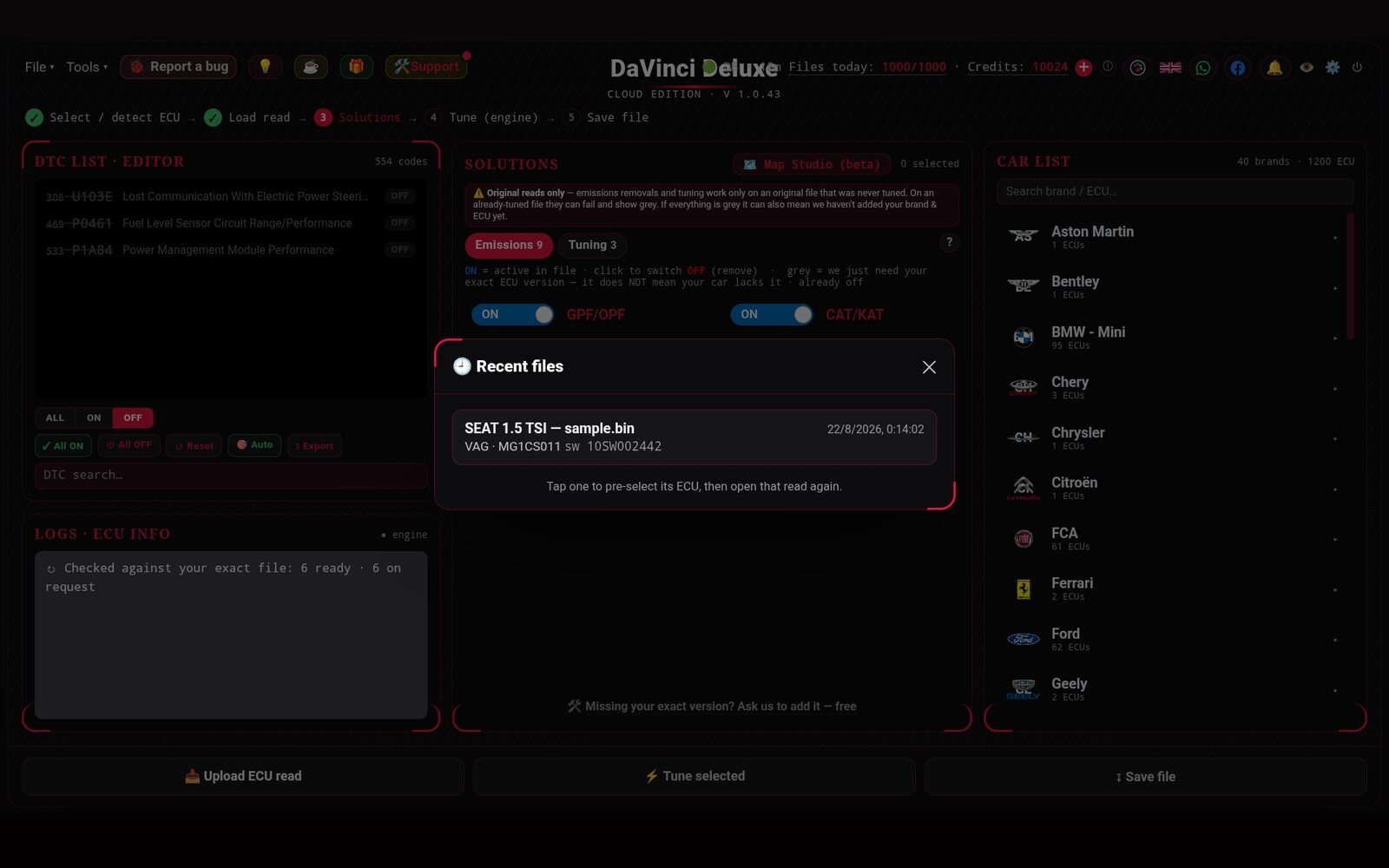1389x868 pixels.
Task: Toggle OFF switch for P1A84 code
Action: (399, 249)
